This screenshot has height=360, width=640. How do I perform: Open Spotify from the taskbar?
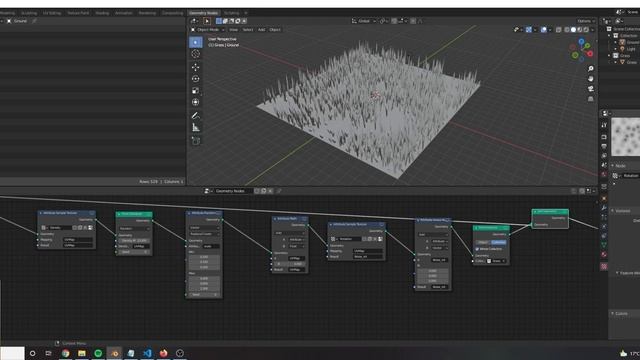click(x=98, y=353)
